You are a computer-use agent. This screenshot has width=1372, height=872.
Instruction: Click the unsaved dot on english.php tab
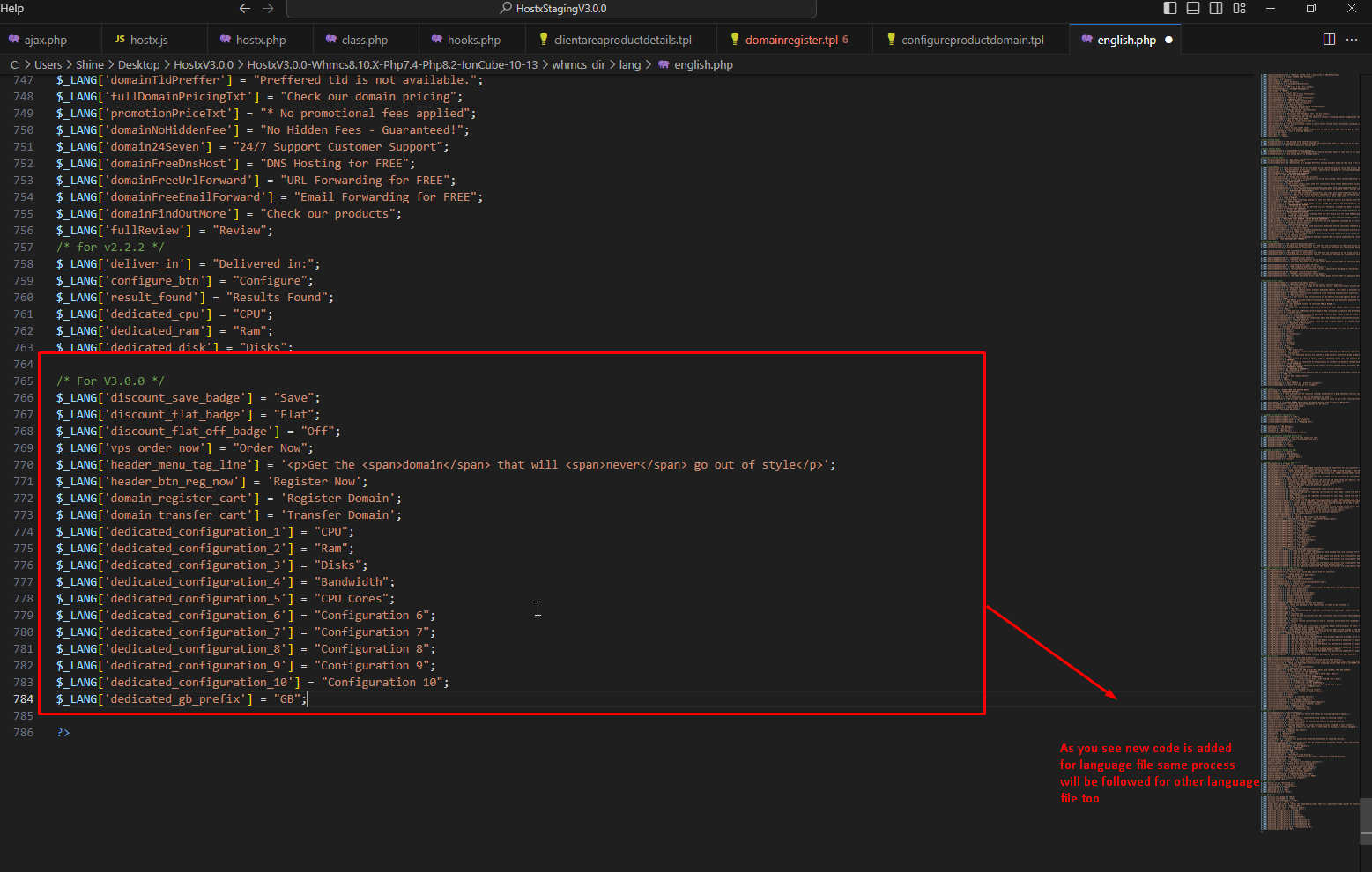(x=1168, y=40)
